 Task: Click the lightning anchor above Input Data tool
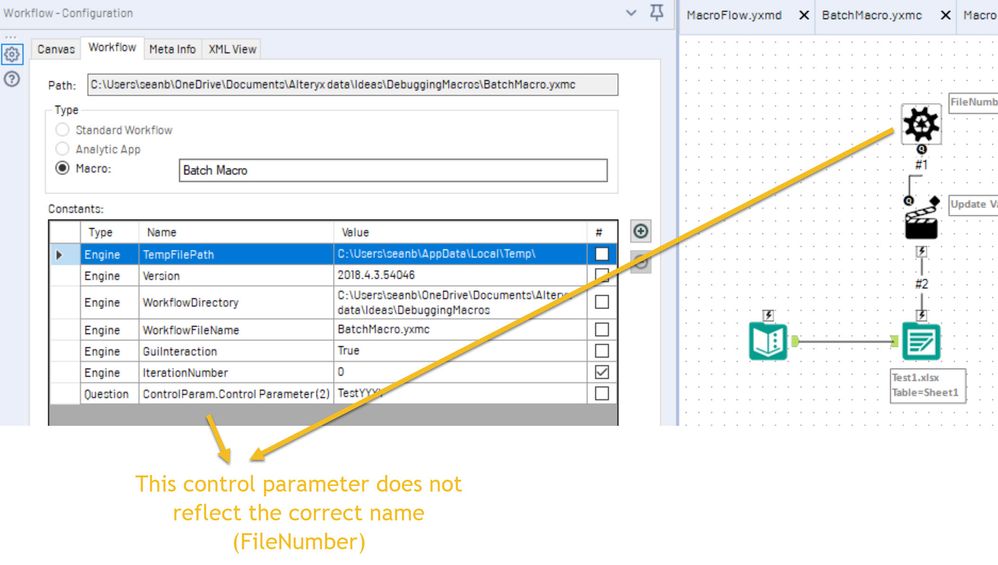coord(768,316)
